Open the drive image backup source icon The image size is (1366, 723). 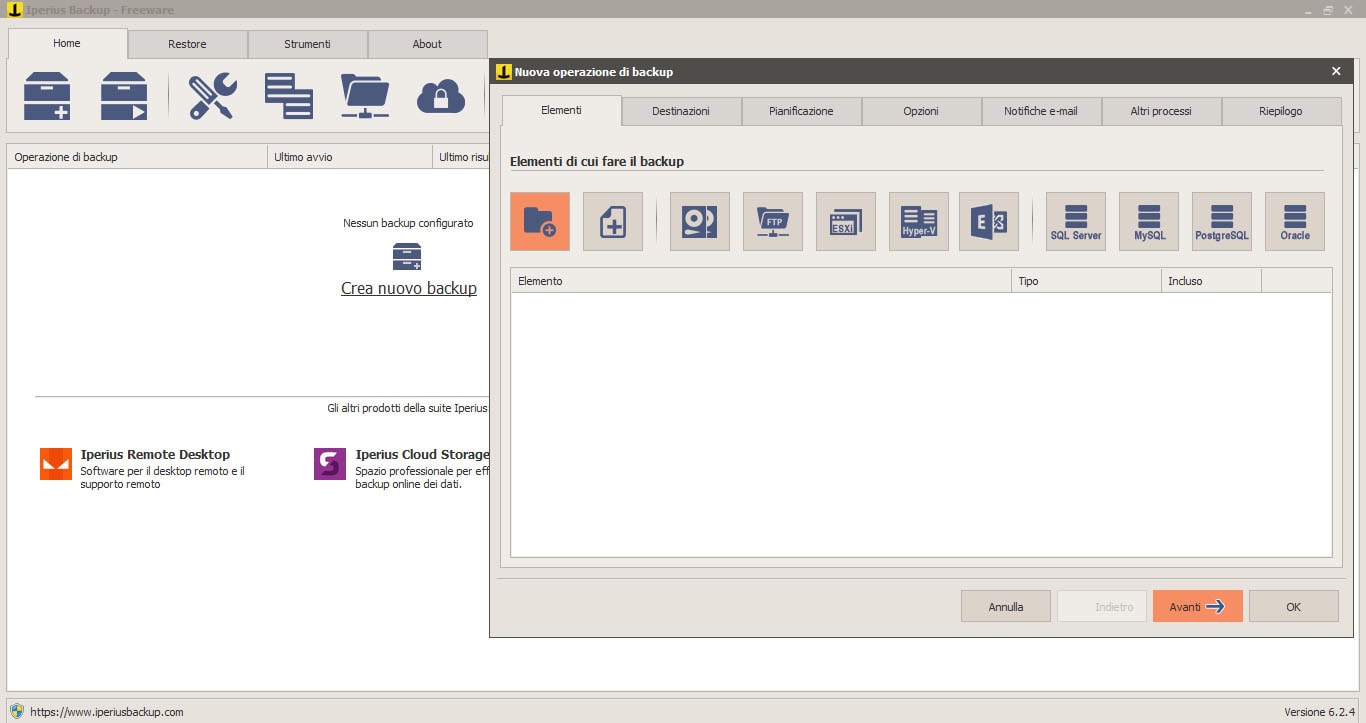699,221
